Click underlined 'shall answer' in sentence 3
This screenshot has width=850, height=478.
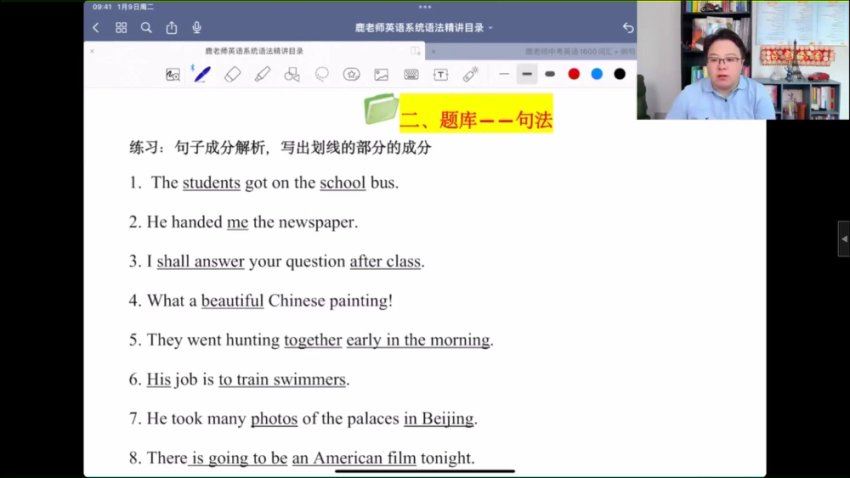[201, 261]
